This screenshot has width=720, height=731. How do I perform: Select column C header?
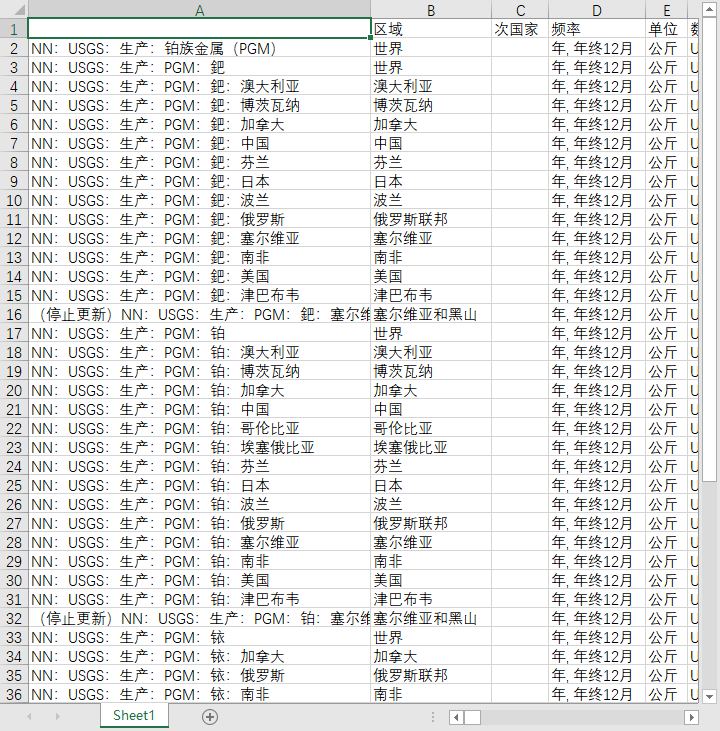(520, 10)
